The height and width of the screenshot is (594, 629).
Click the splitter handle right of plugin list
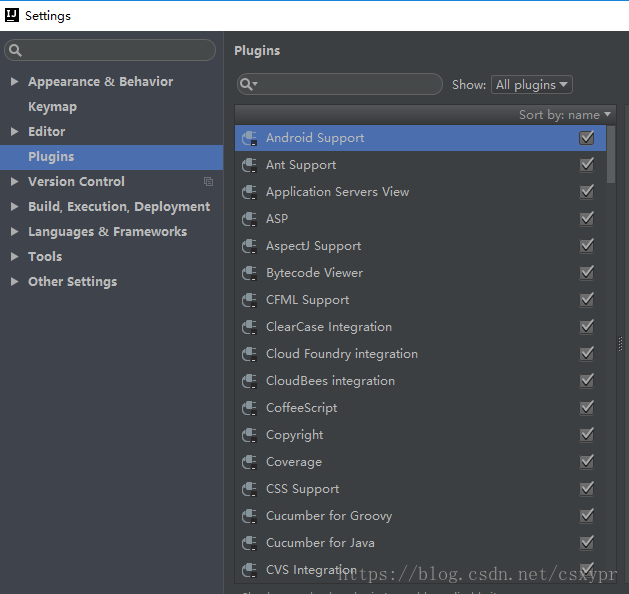click(x=620, y=344)
